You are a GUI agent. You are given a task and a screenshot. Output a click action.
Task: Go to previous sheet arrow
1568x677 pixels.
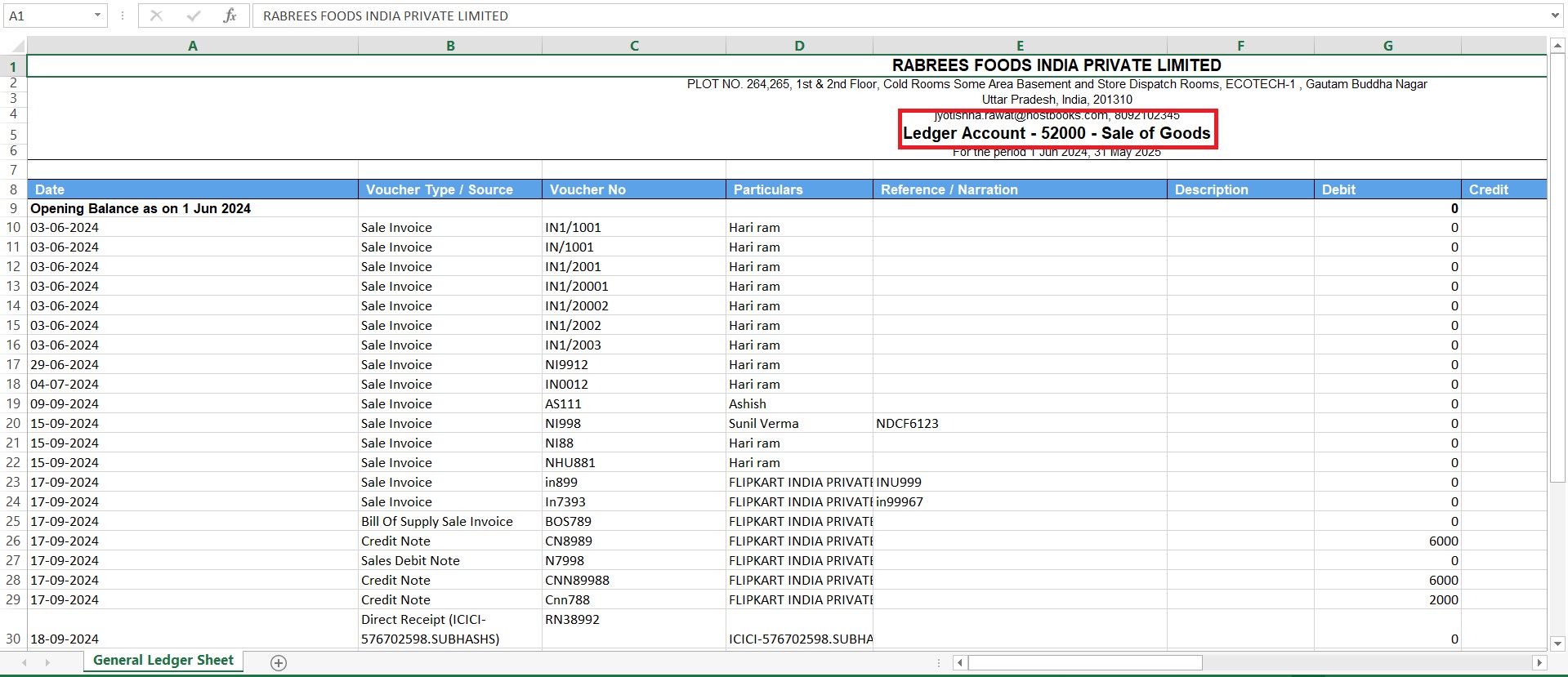pos(25,662)
